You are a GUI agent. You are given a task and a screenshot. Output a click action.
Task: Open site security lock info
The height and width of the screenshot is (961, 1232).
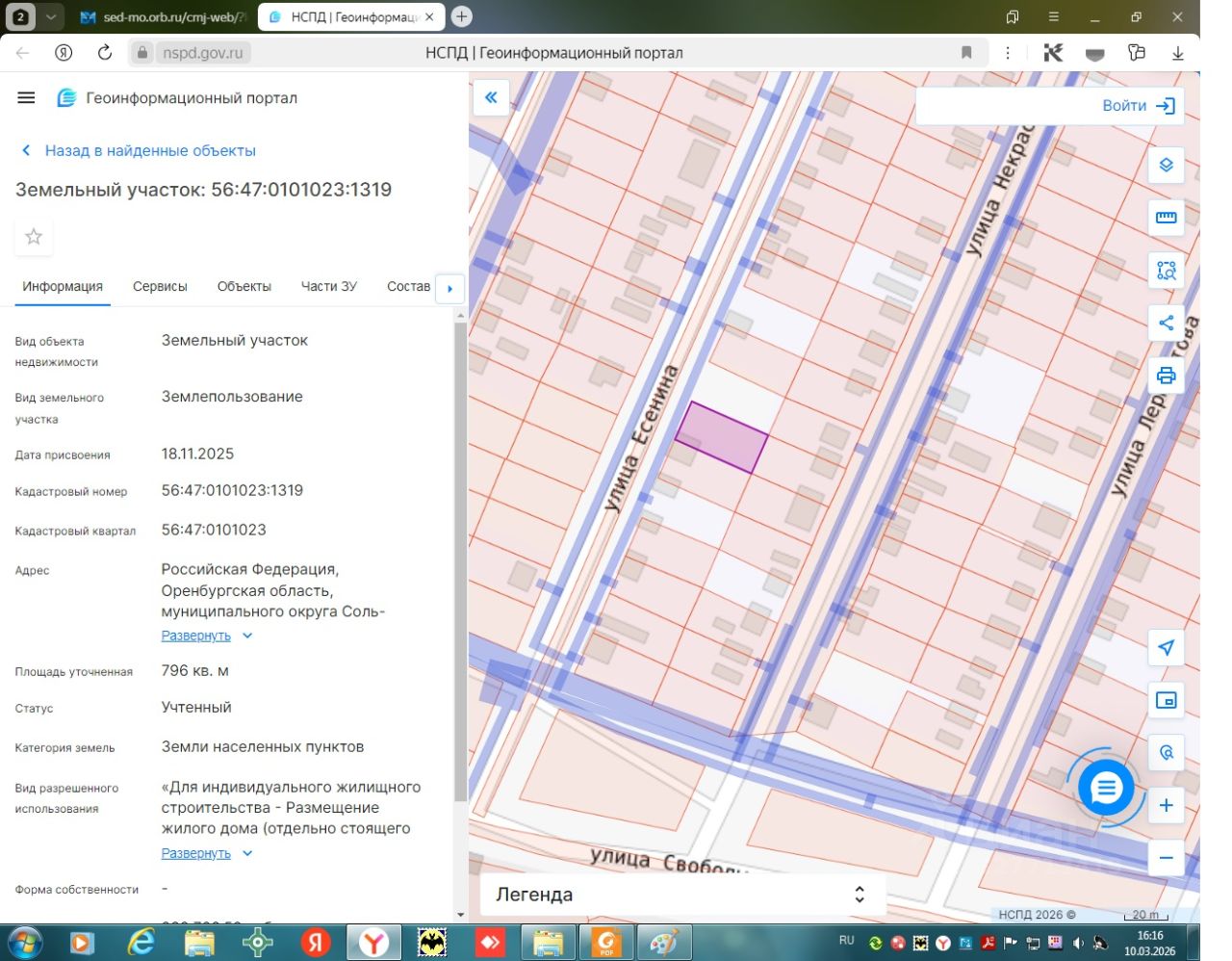click(142, 53)
